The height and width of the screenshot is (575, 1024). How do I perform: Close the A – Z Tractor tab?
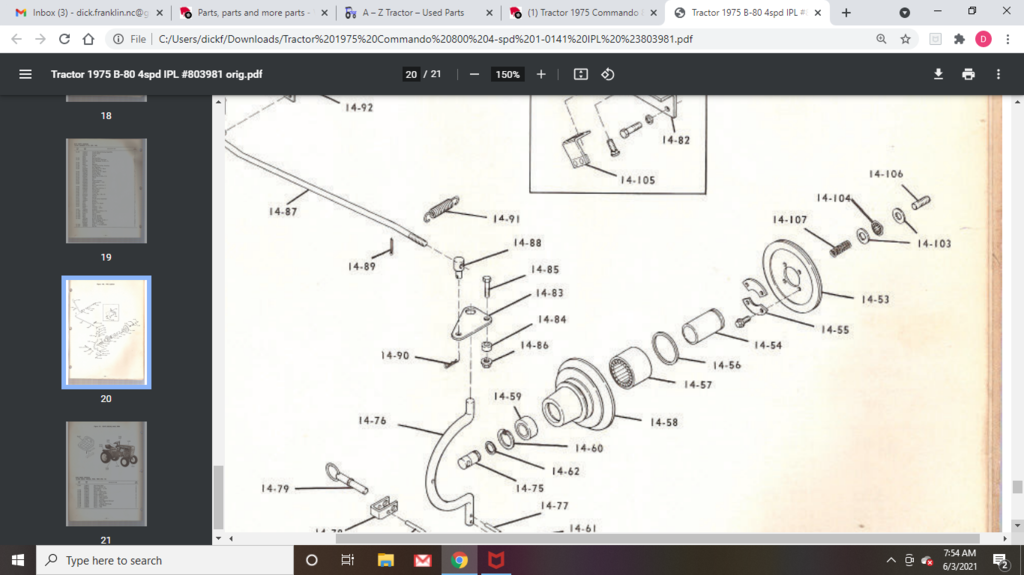tap(489, 12)
